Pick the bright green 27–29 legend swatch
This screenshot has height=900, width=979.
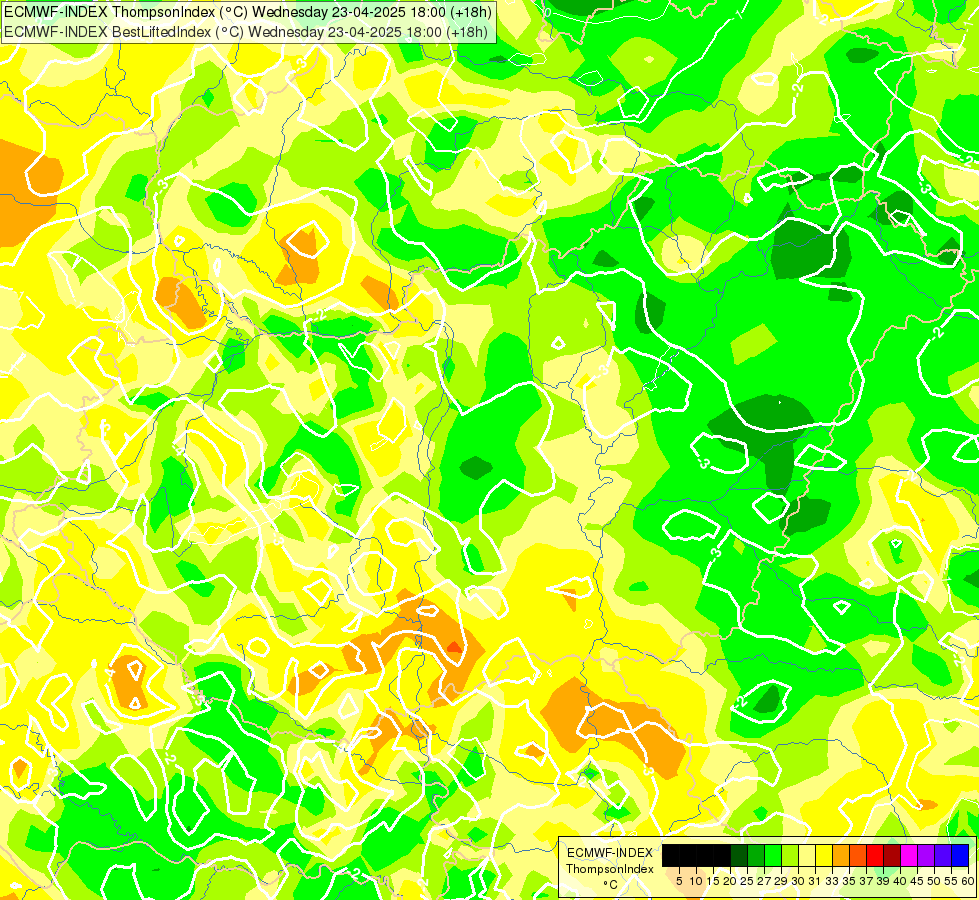pos(773,856)
